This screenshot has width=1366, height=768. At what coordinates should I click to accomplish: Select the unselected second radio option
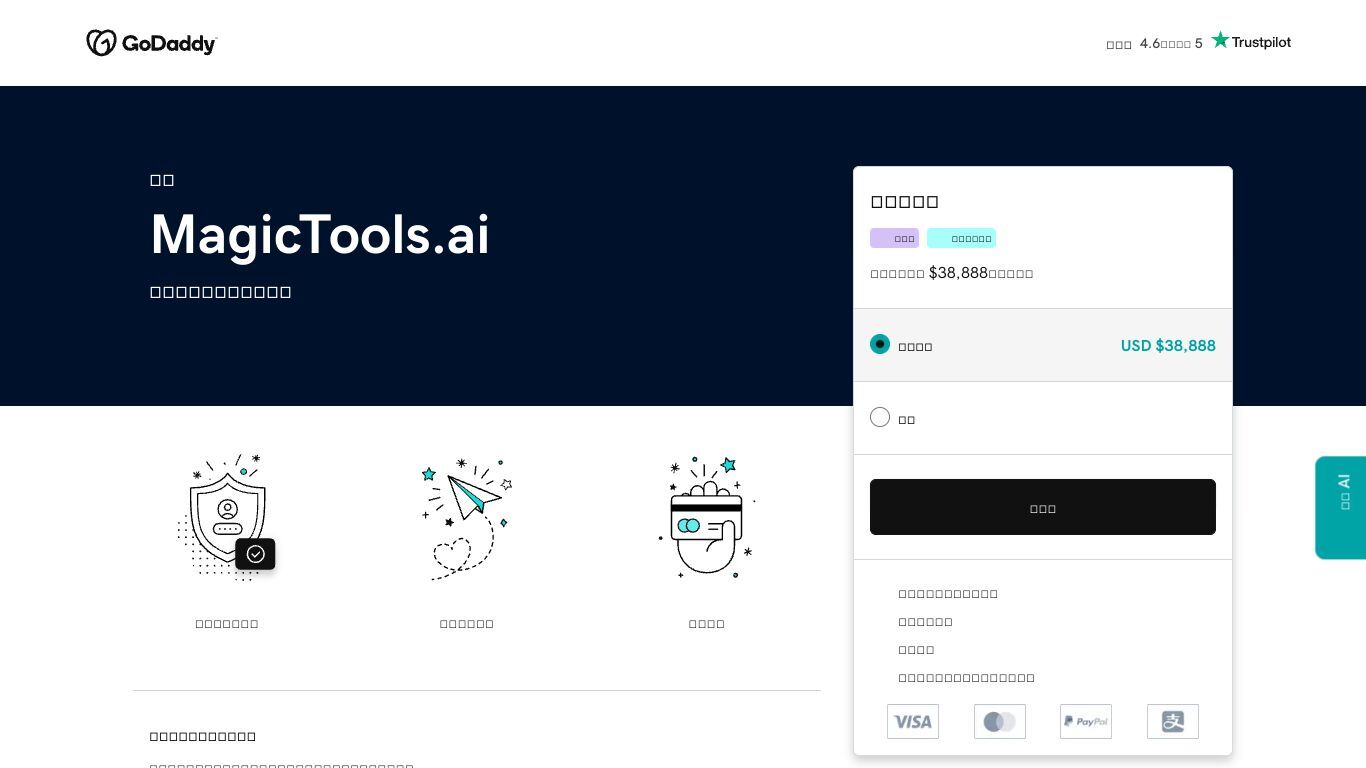(880, 417)
